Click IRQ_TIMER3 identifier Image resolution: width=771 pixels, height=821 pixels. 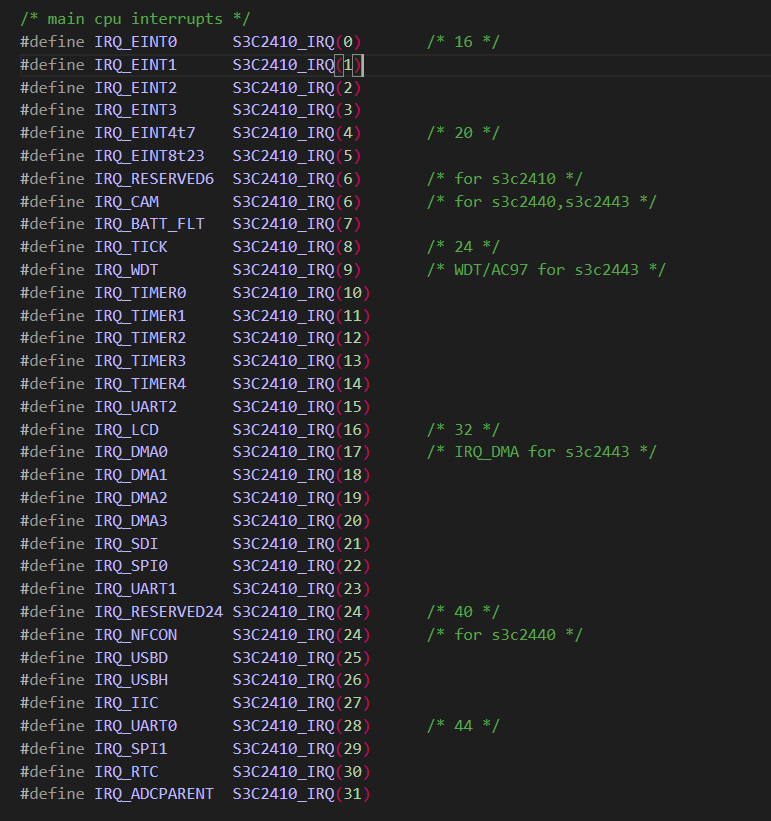coord(140,361)
